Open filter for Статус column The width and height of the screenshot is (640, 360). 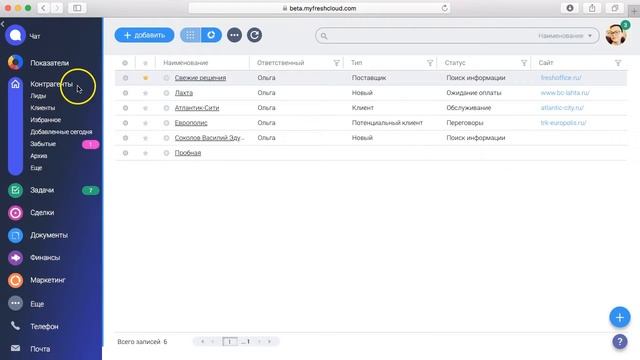pyautogui.click(x=524, y=63)
